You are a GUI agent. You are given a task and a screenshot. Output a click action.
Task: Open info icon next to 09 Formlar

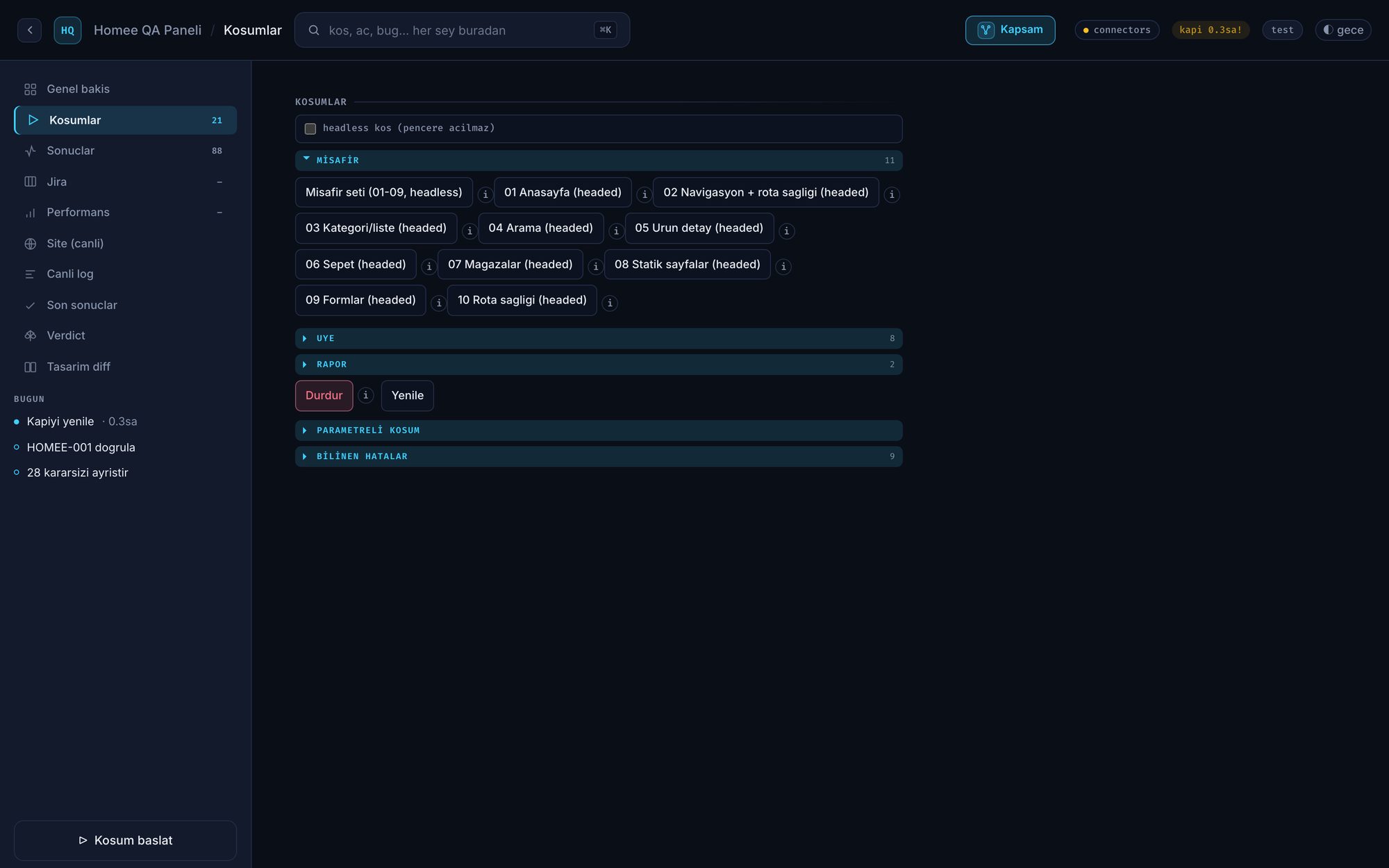pyautogui.click(x=439, y=303)
